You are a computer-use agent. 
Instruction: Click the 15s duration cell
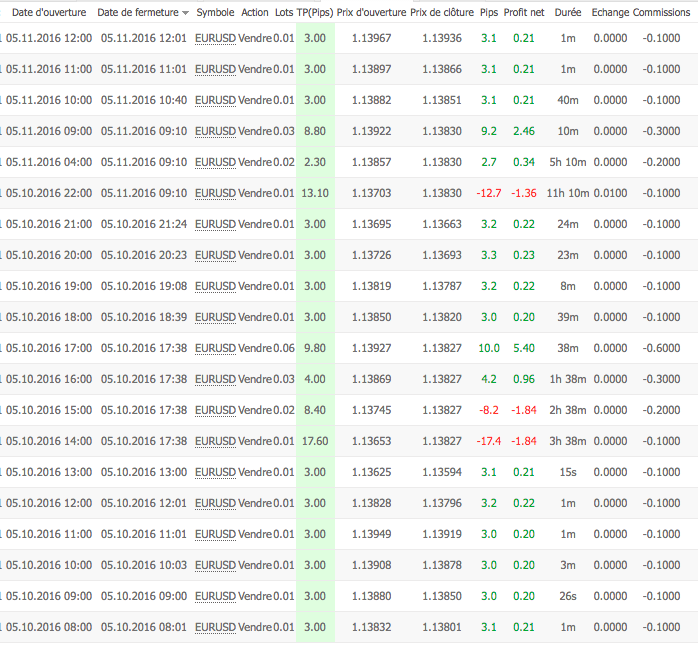click(568, 472)
